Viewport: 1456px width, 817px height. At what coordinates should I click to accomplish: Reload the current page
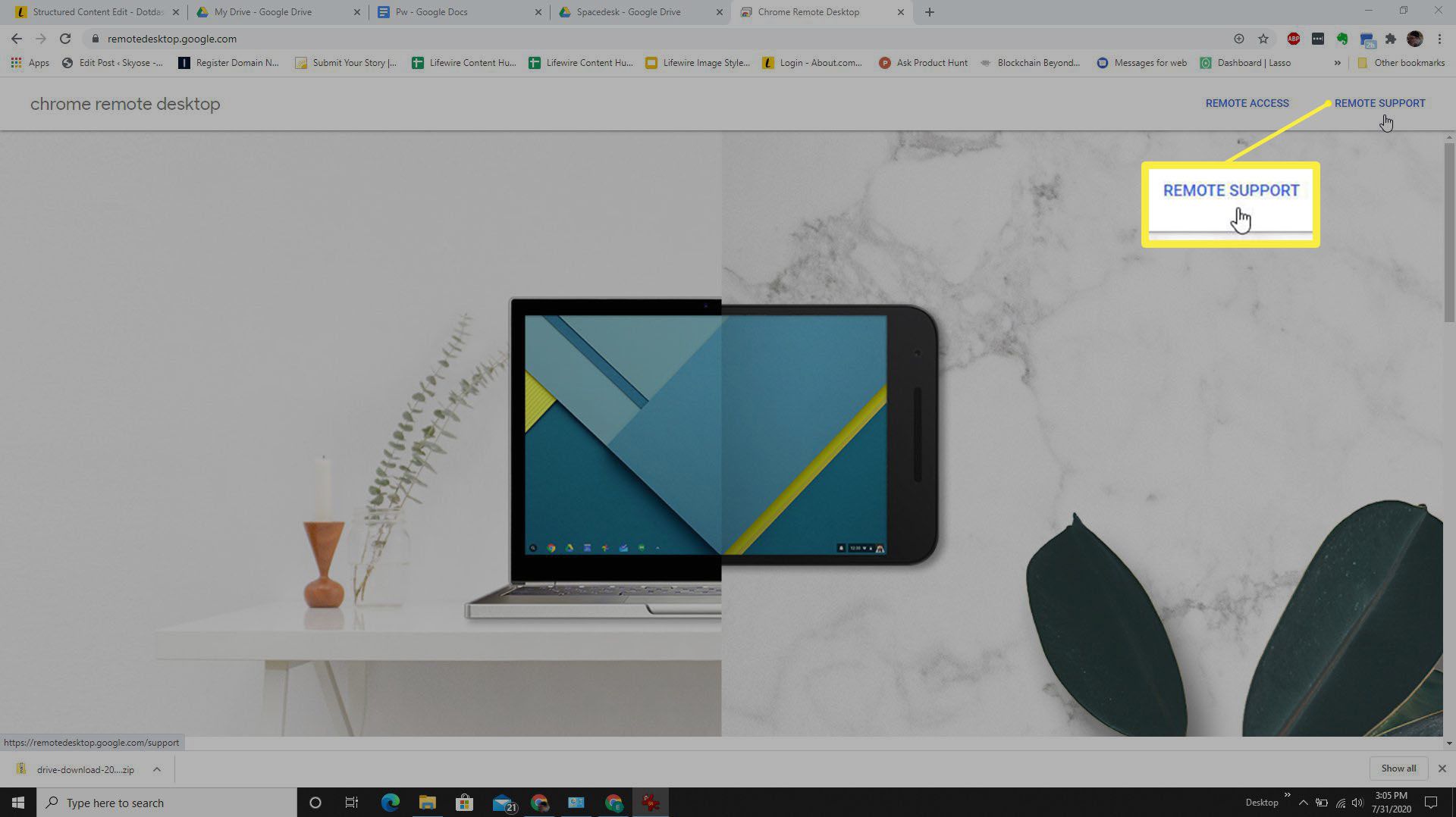point(65,39)
